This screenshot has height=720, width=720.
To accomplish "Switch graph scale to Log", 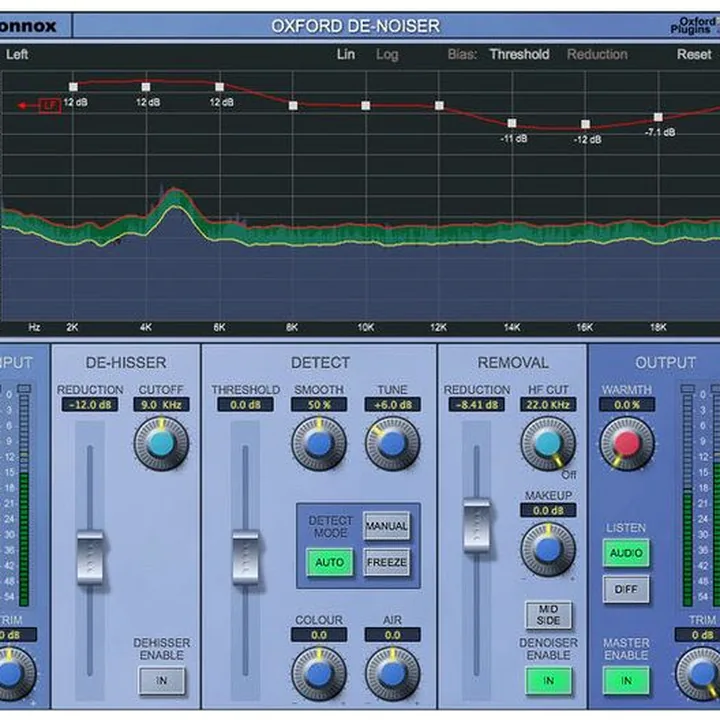I will (387, 55).
